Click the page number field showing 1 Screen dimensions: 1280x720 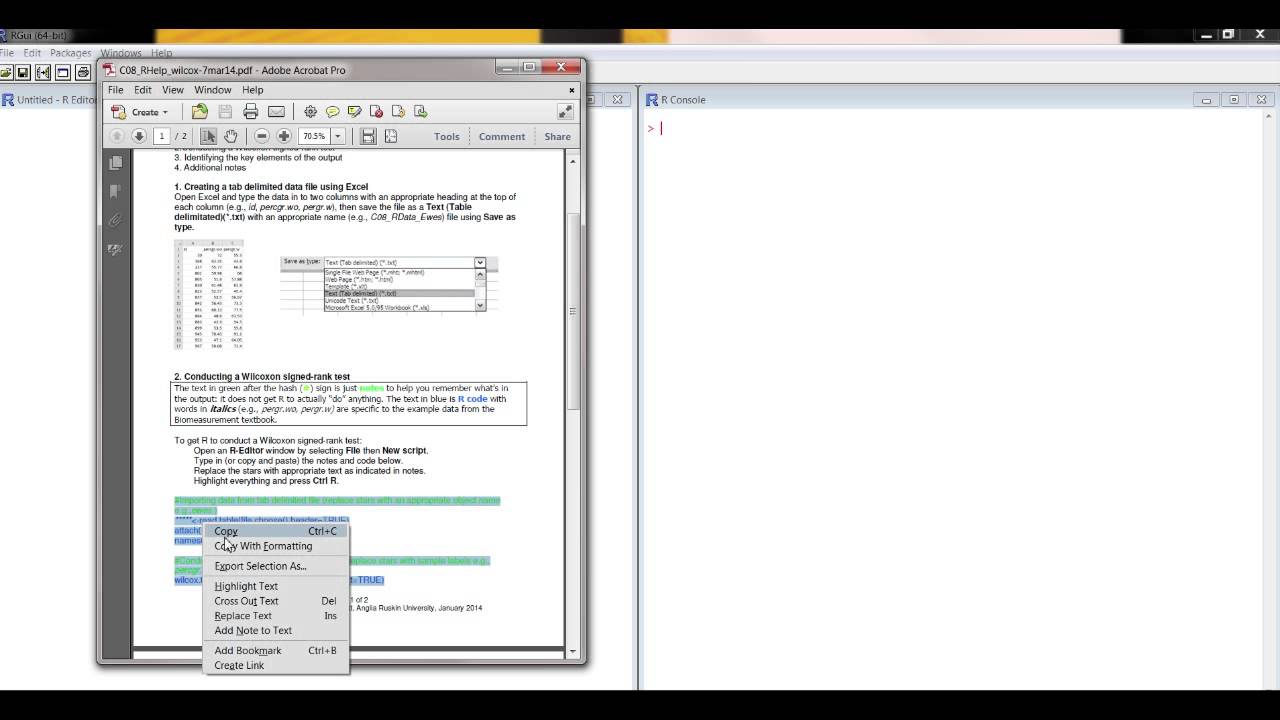pos(161,136)
